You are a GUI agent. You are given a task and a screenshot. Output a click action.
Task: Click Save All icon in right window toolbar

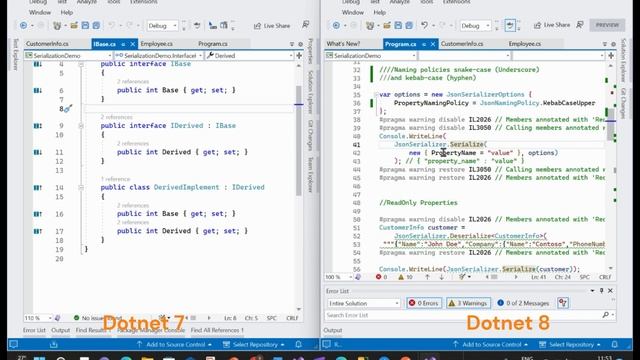[x=409, y=25]
